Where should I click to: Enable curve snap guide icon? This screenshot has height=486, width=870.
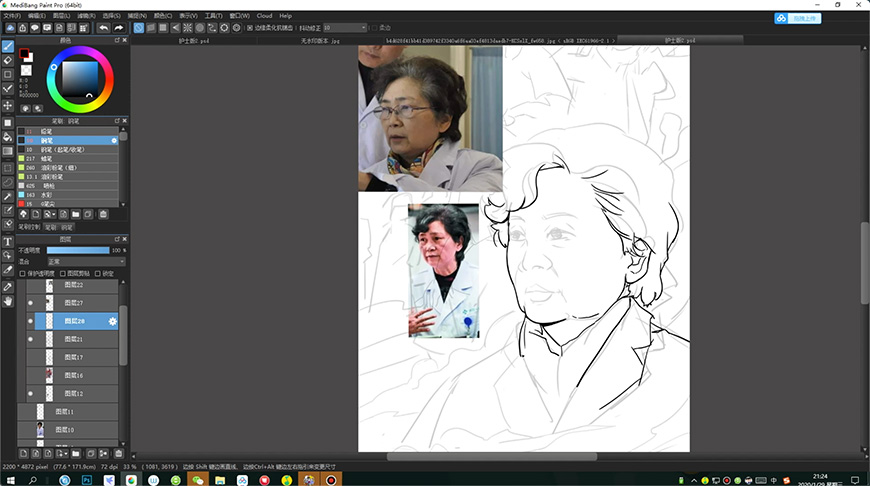[x=212, y=28]
